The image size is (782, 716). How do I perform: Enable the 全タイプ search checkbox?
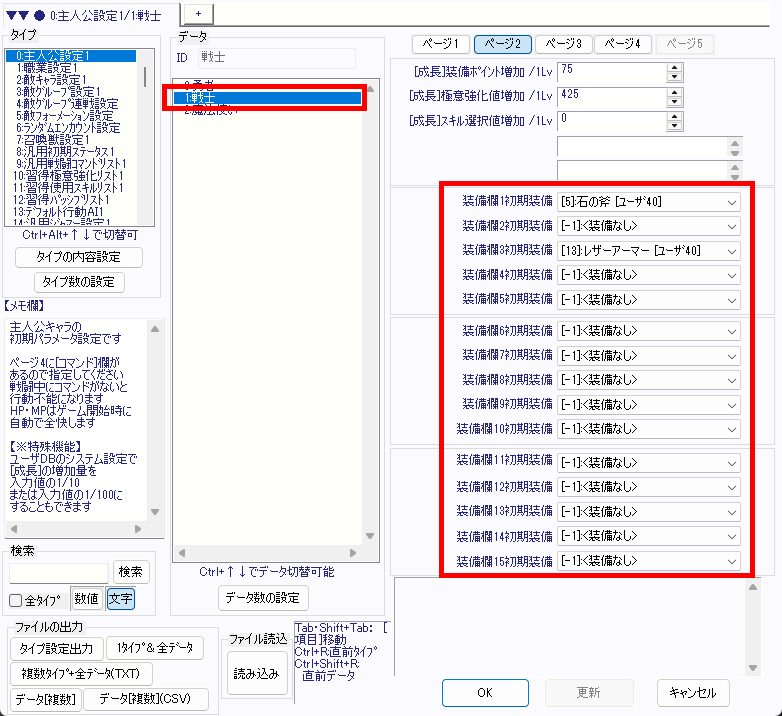tap(16, 601)
